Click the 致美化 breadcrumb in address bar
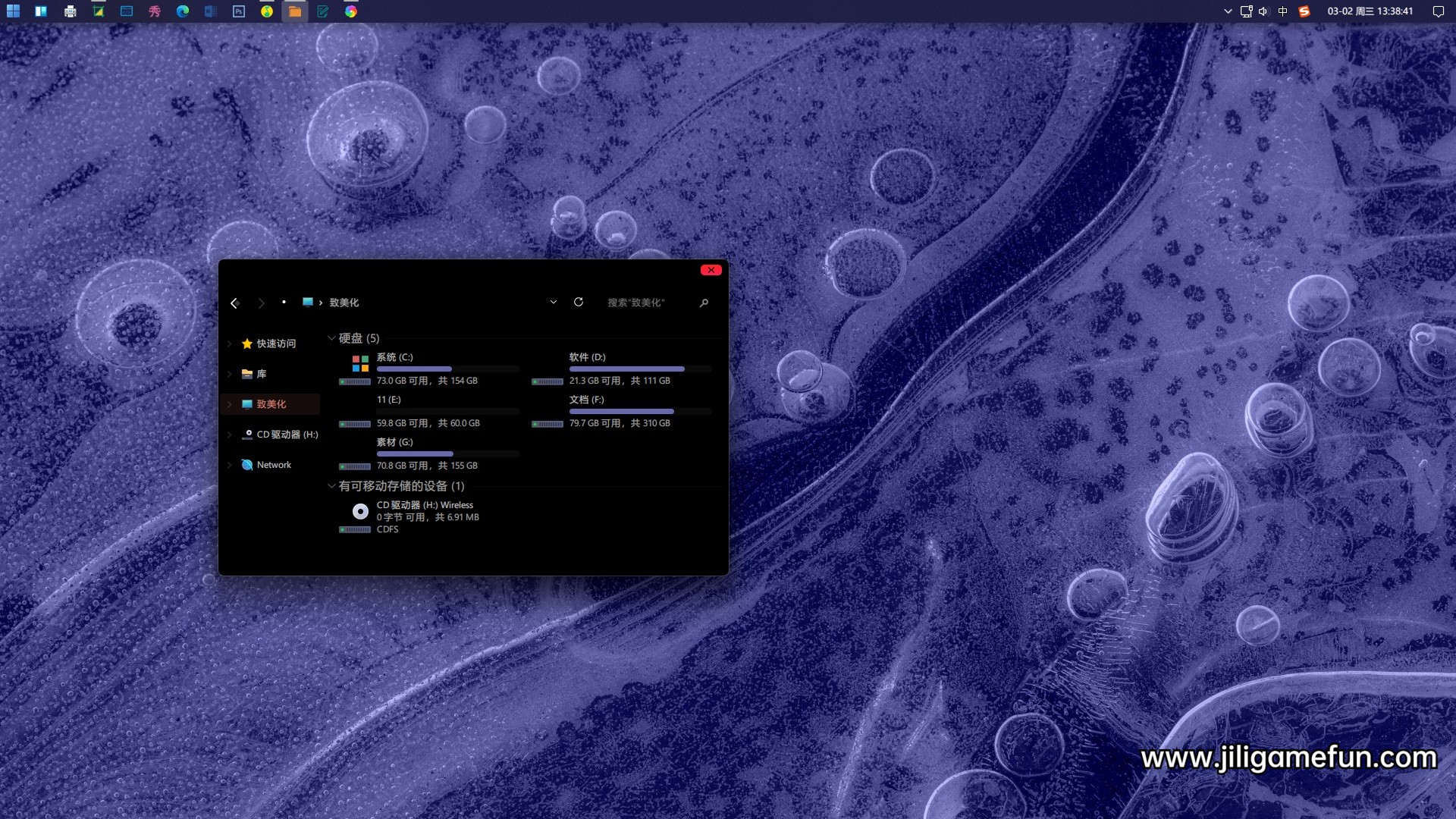The width and height of the screenshot is (1456, 819). click(x=344, y=303)
